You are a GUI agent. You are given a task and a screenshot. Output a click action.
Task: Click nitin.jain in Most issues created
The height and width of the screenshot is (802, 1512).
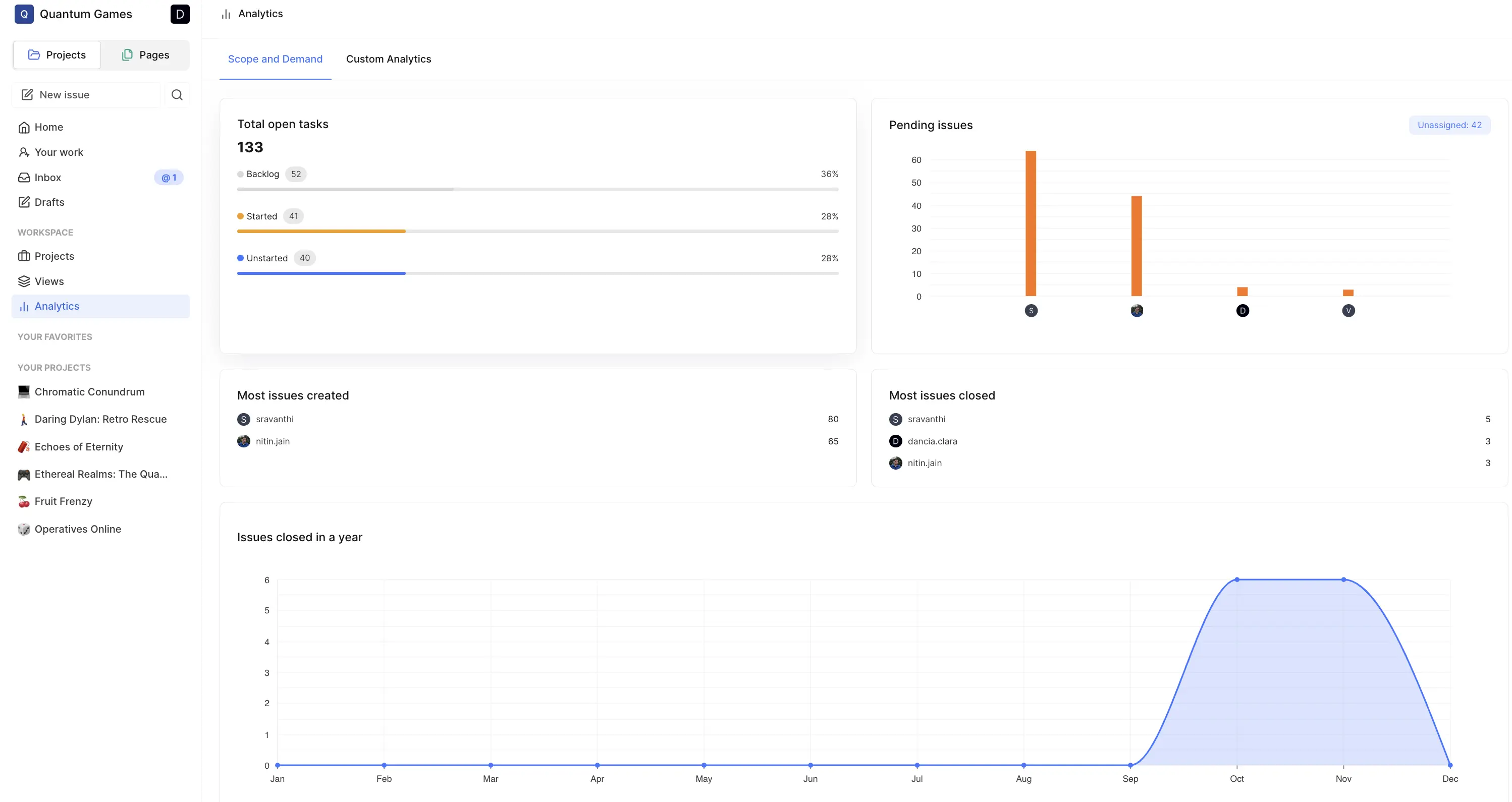pos(273,442)
